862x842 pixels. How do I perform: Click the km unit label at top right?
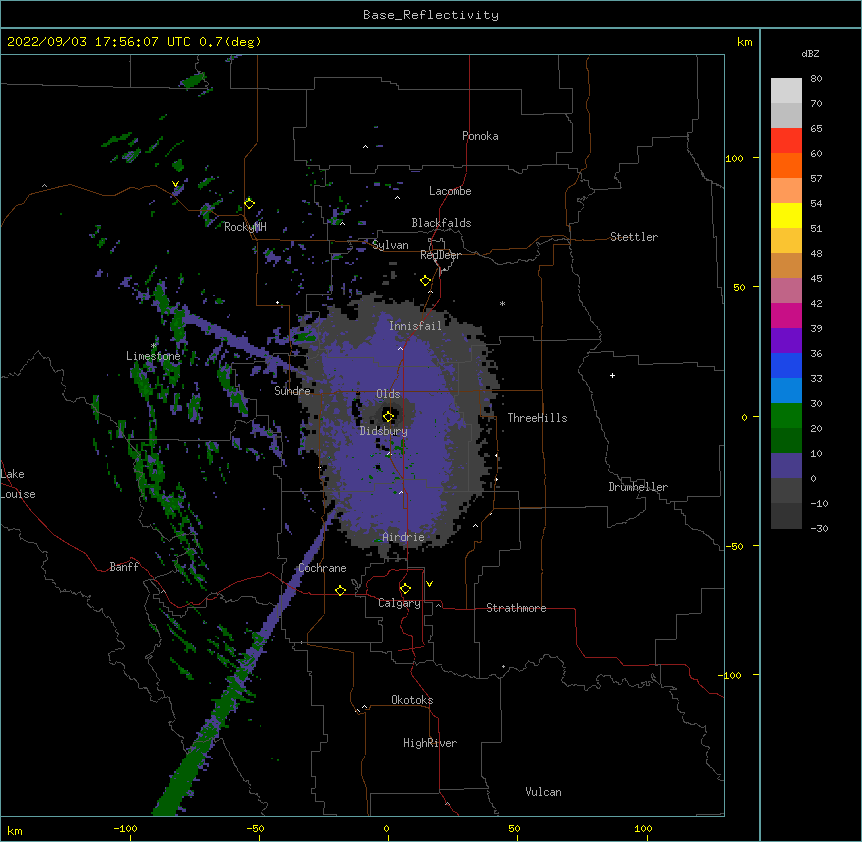[745, 42]
